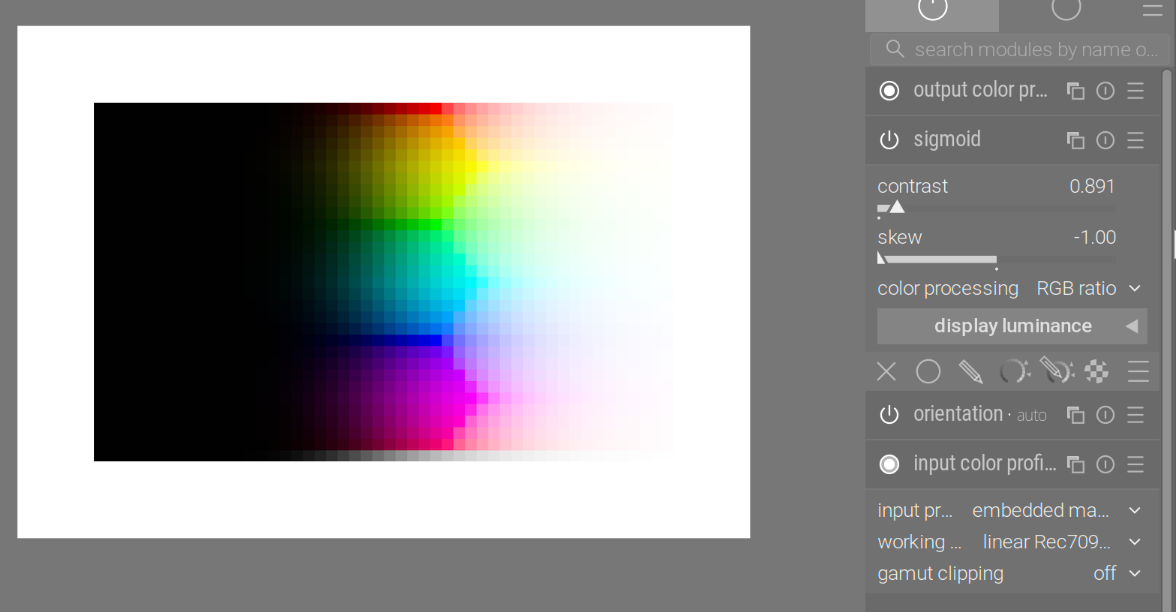1176x612 pixels.
Task: Open the input profile embedded matrix dropdown
Action: click(x=1012, y=511)
